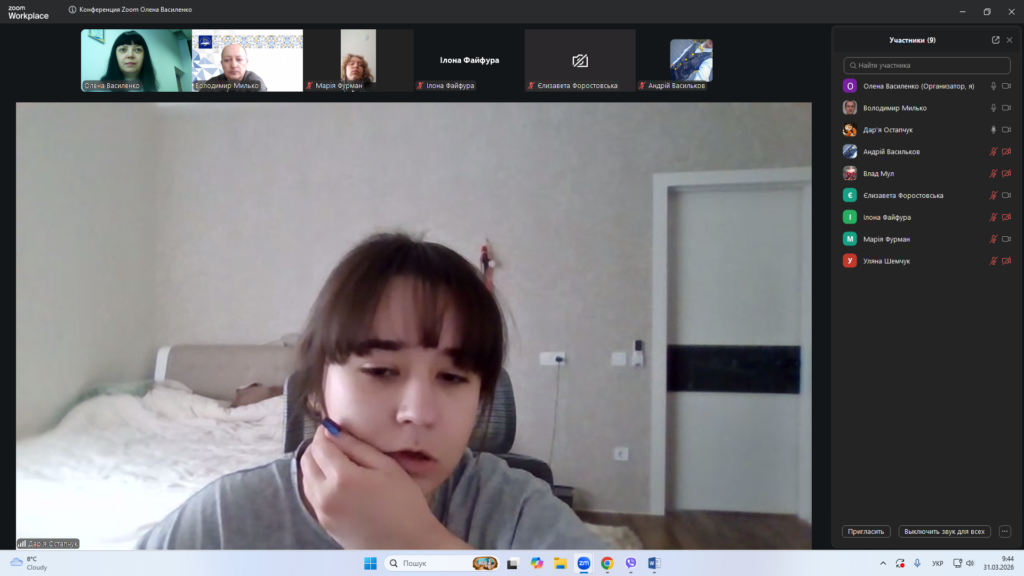Click Андрій Васильков's muted microphone icon
1024x576 pixels.
(993, 152)
